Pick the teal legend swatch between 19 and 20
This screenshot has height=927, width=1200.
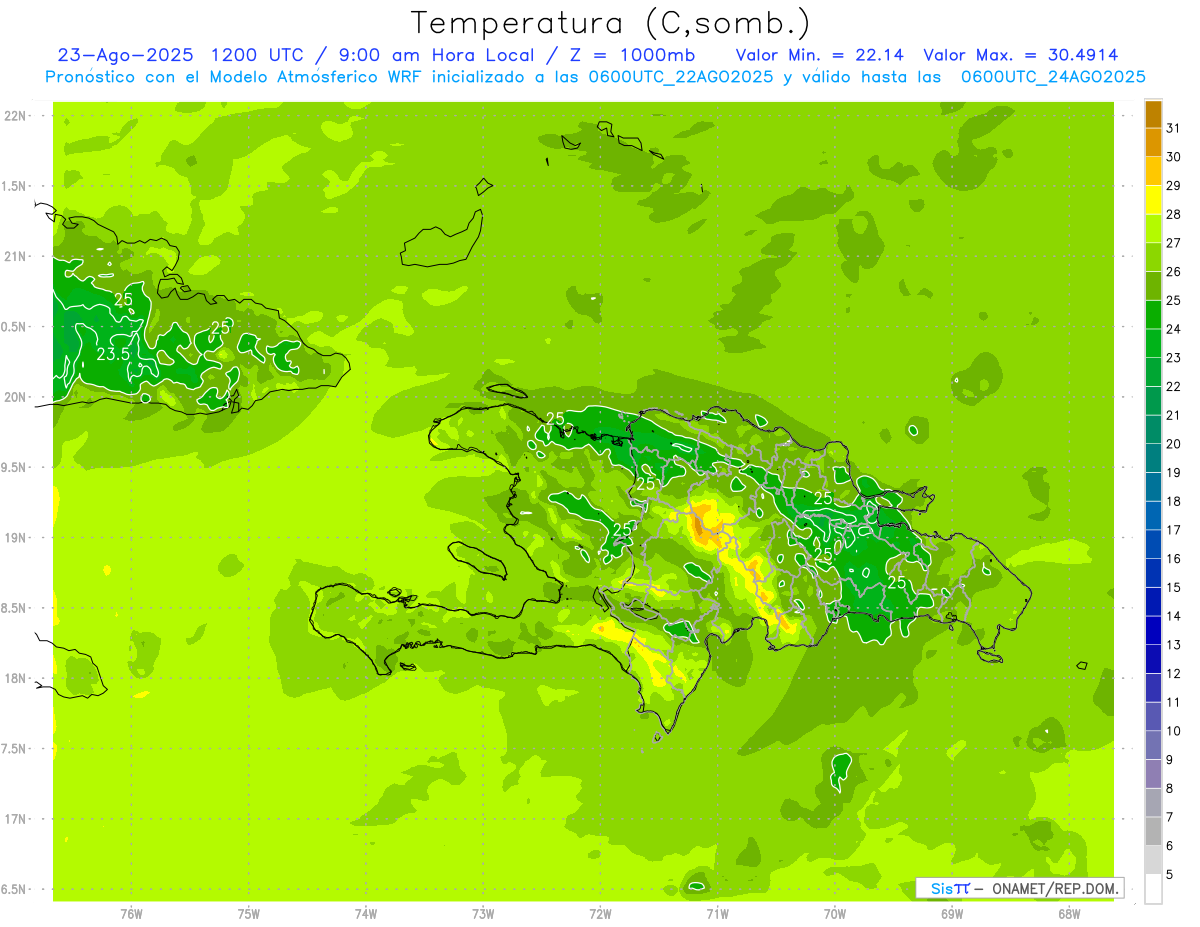(x=1153, y=459)
